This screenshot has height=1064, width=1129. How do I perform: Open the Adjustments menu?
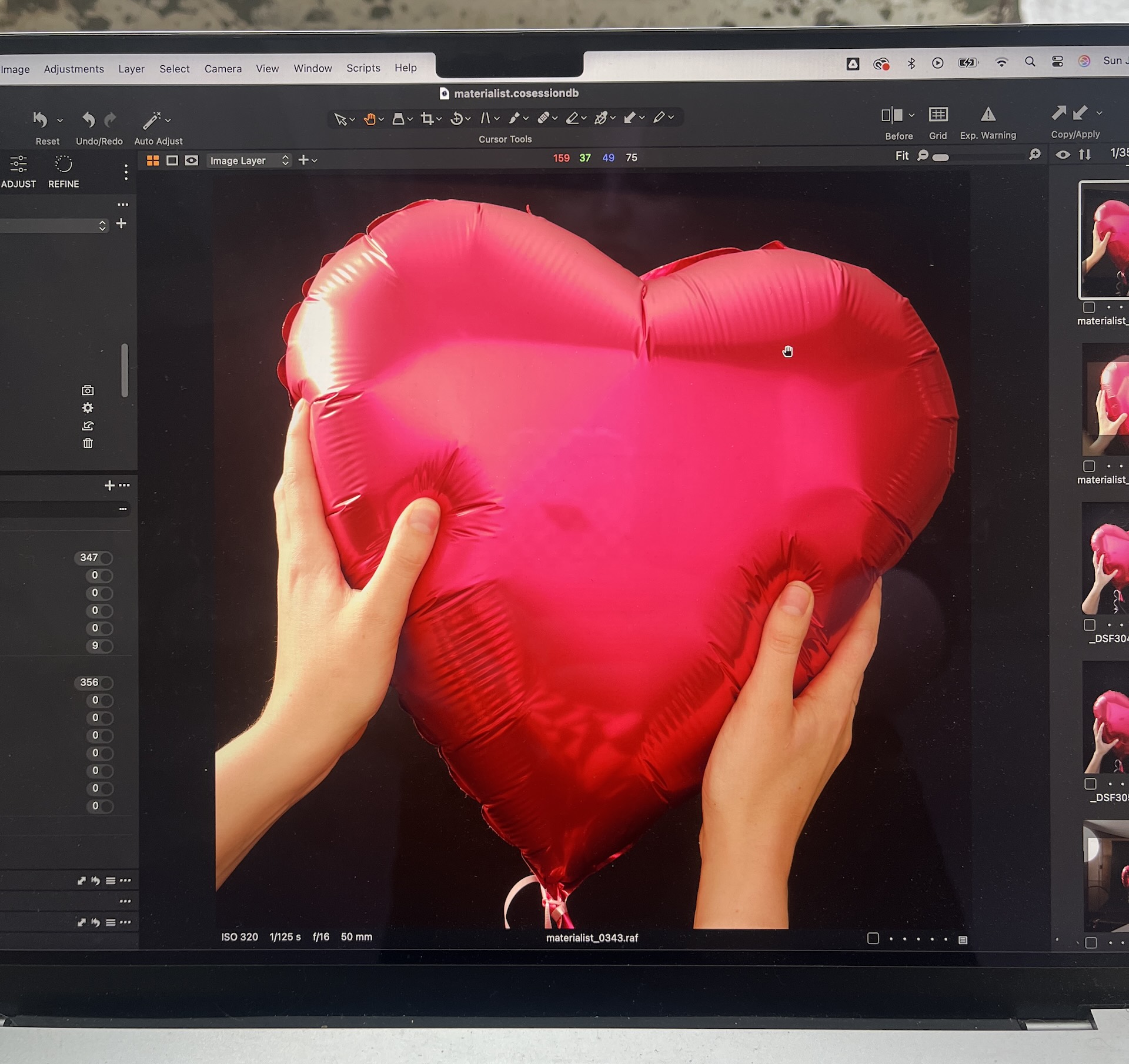[74, 69]
